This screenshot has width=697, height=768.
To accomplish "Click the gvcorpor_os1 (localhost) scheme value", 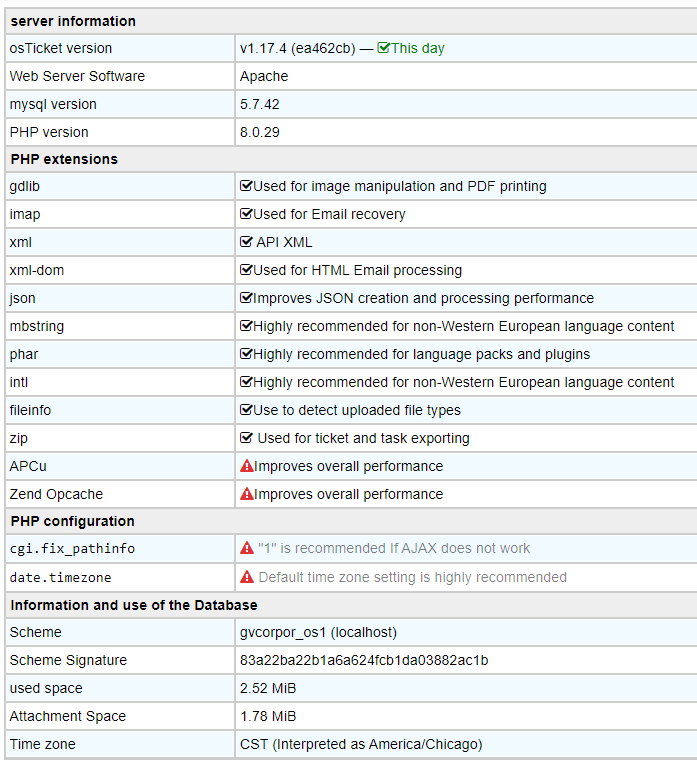I will click(318, 632).
